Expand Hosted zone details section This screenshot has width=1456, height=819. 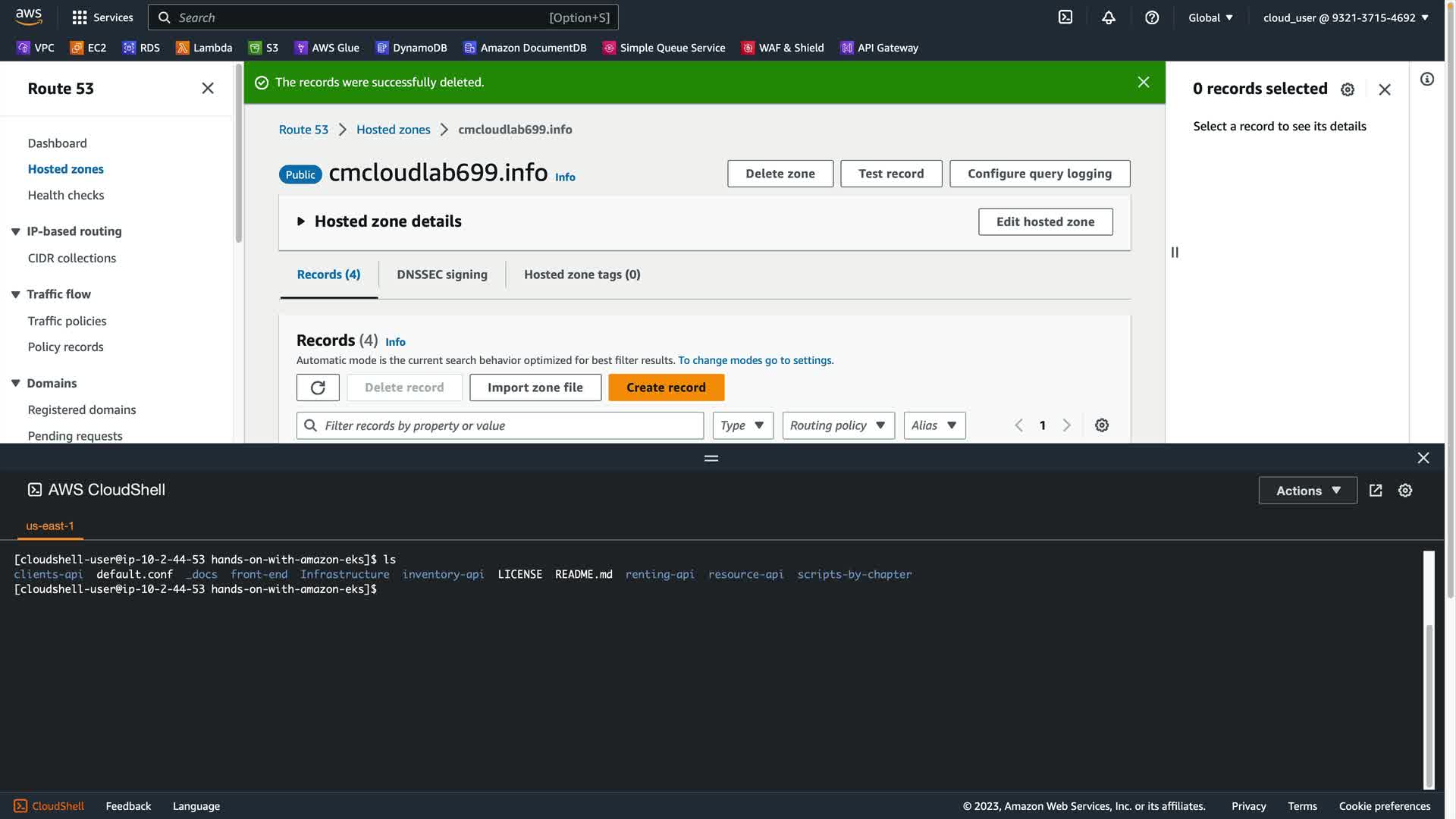click(301, 221)
